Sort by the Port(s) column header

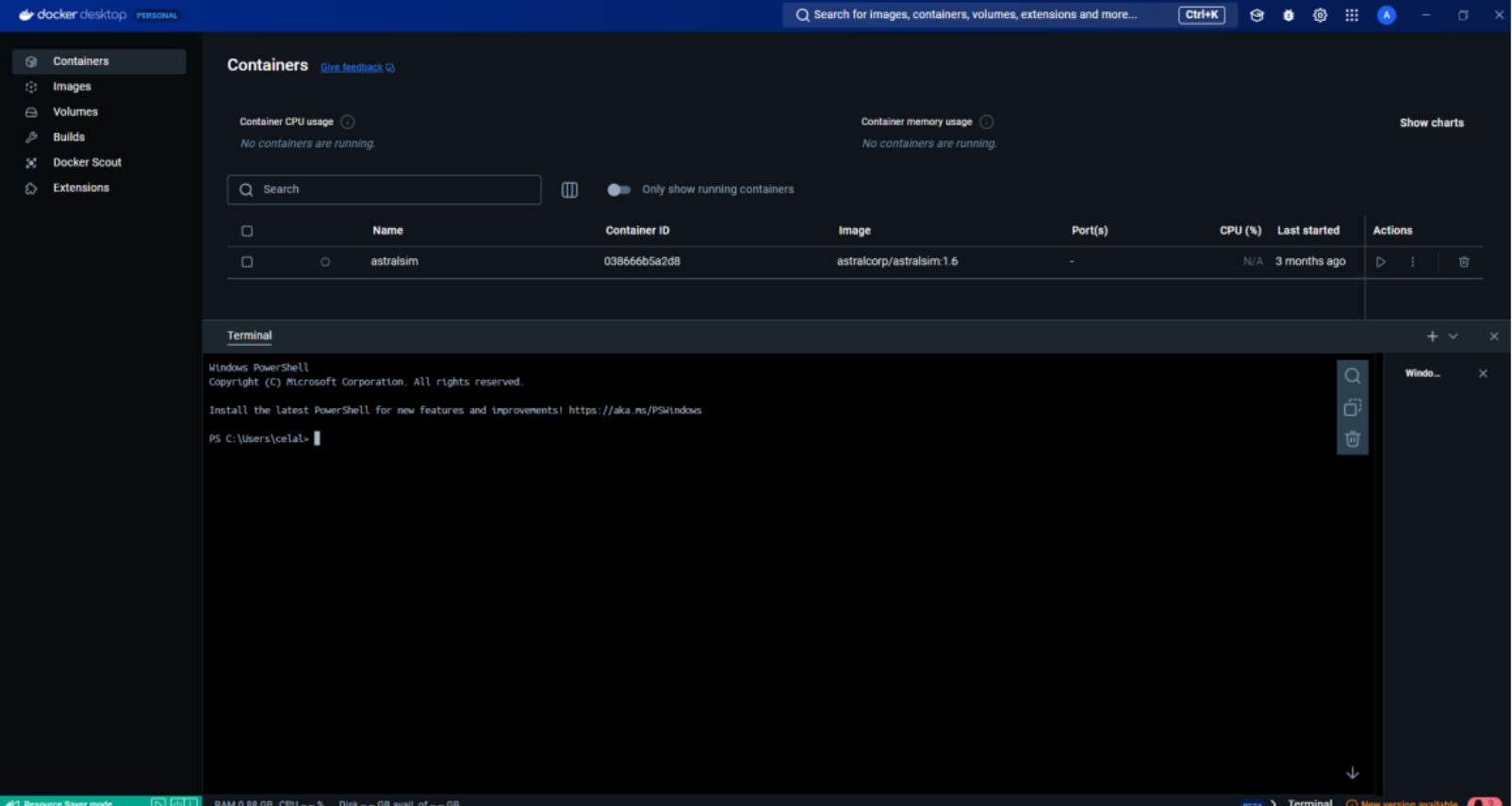coord(1089,231)
